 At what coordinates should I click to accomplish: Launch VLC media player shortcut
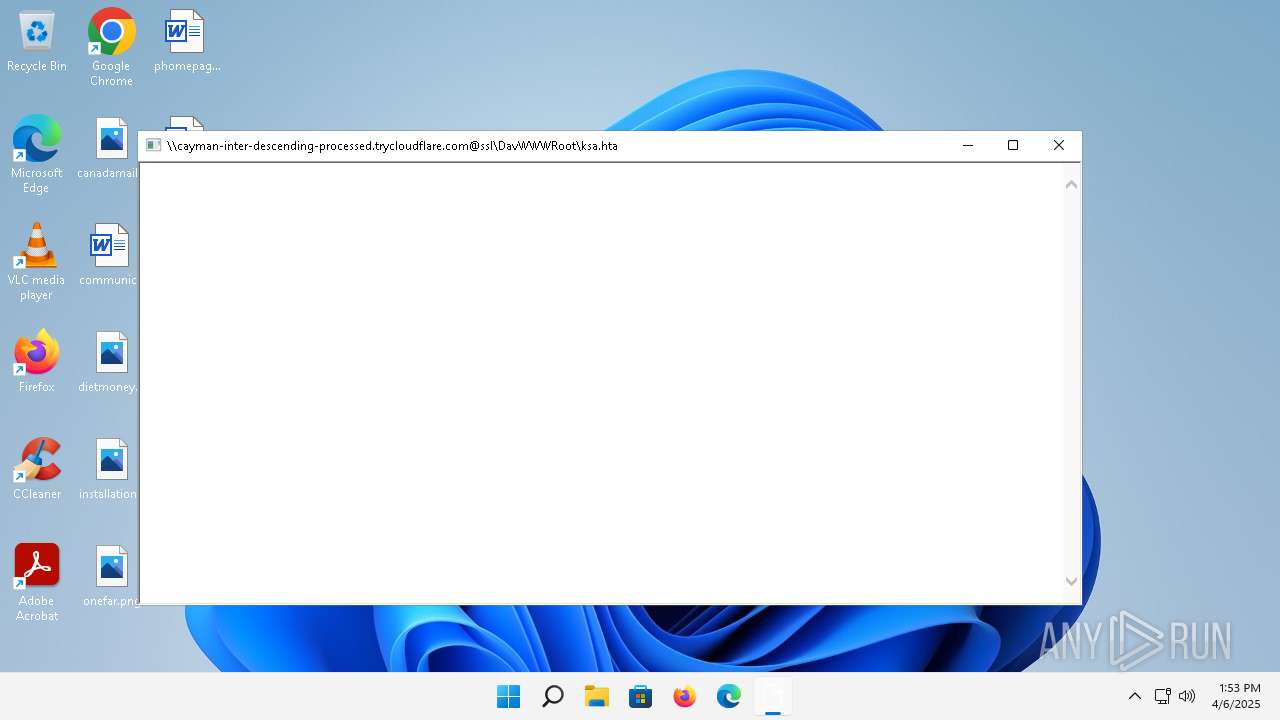coord(37,261)
